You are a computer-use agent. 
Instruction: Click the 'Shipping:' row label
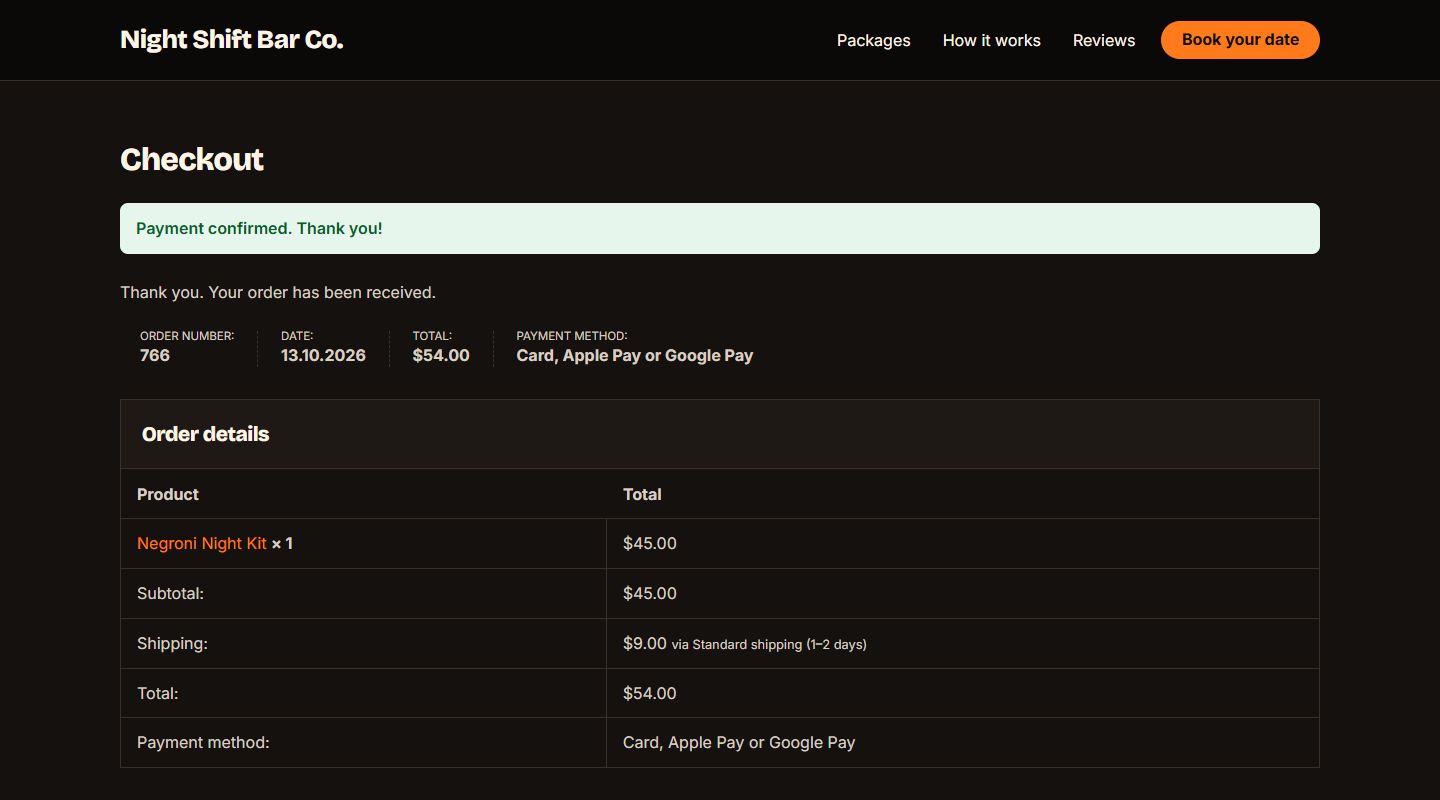[172, 643]
